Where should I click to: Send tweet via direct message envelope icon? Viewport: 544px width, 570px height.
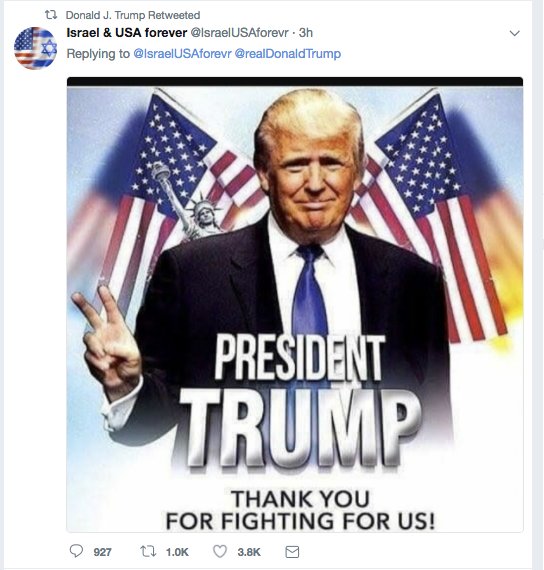[x=292, y=552]
